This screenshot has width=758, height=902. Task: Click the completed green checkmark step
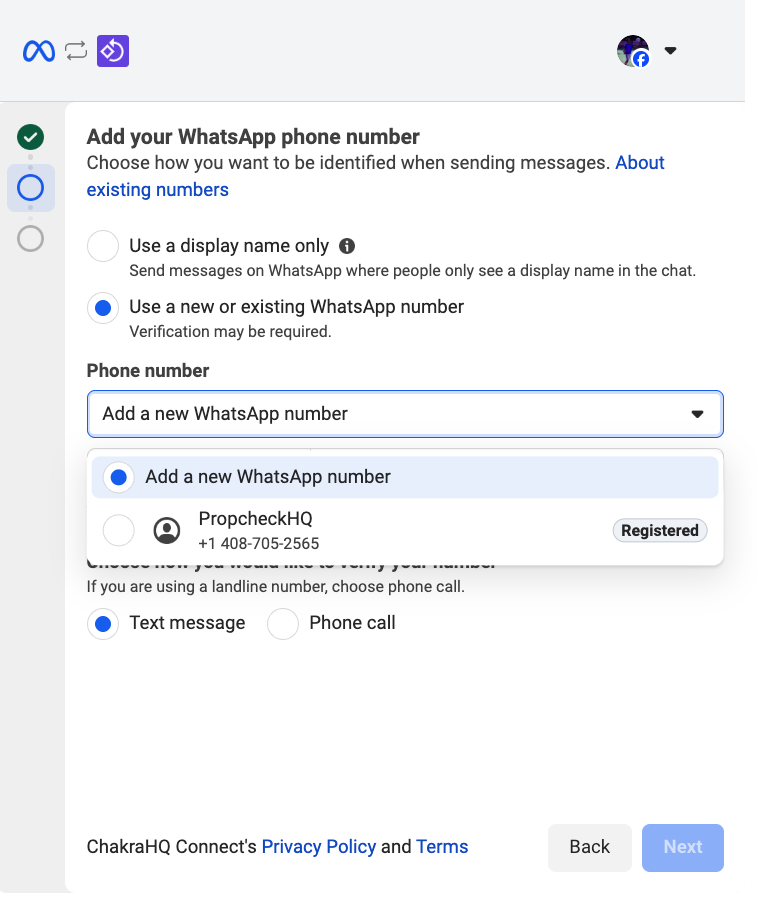pyautogui.click(x=31, y=137)
